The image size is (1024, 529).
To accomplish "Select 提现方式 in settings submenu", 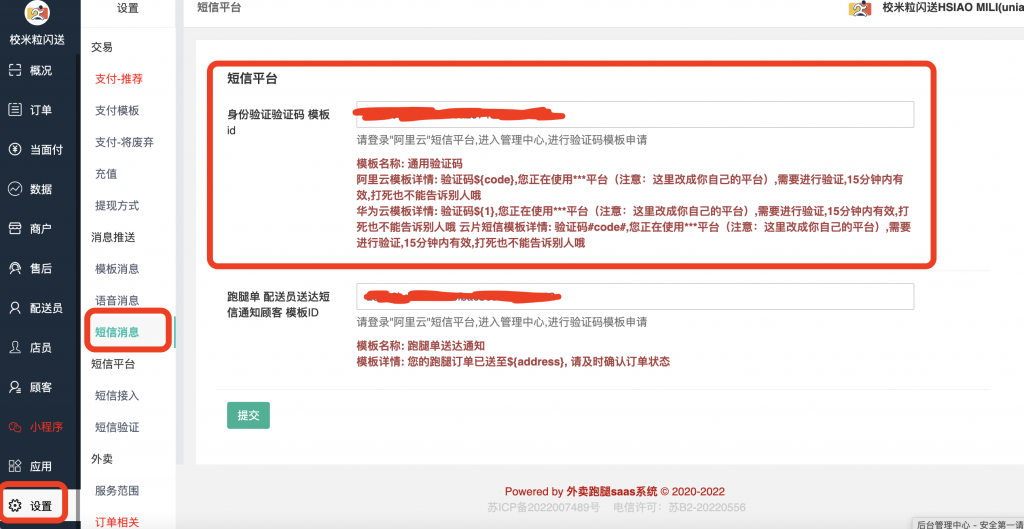I will pyautogui.click(x=117, y=205).
